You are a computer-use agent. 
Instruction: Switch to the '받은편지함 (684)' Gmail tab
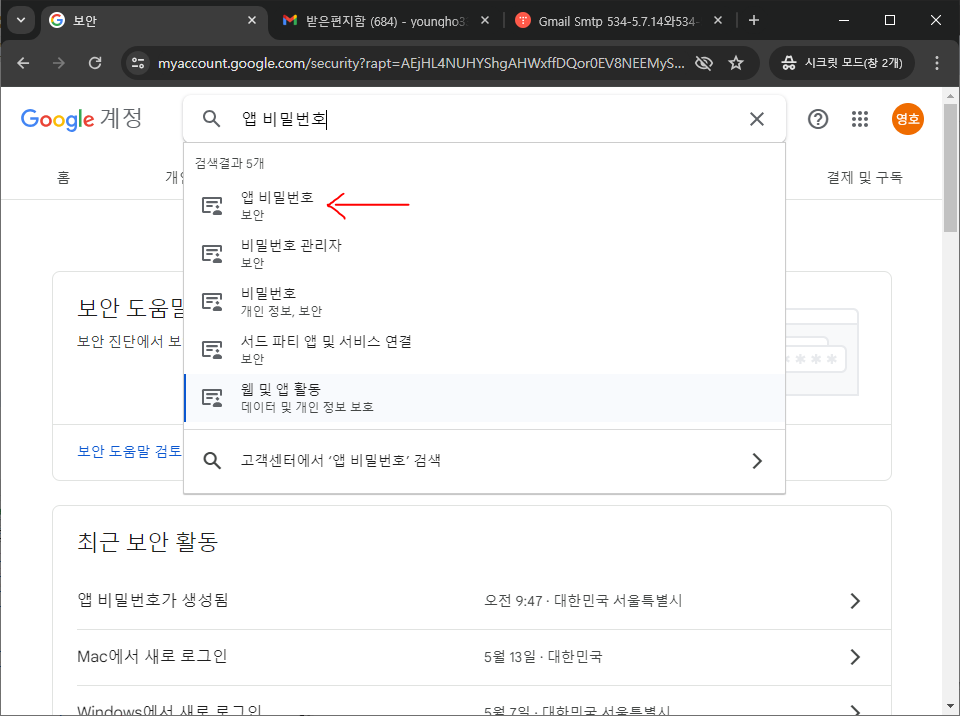(386, 21)
